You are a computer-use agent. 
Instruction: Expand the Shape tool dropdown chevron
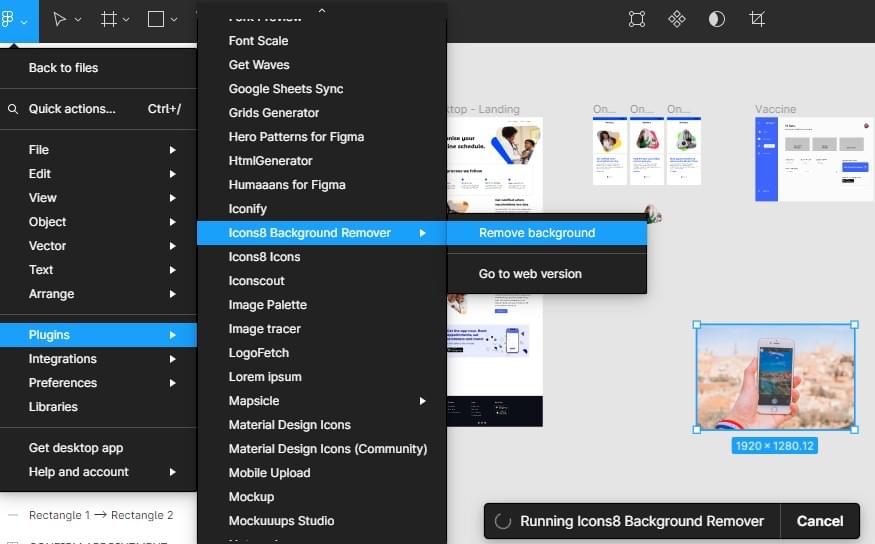(x=174, y=20)
